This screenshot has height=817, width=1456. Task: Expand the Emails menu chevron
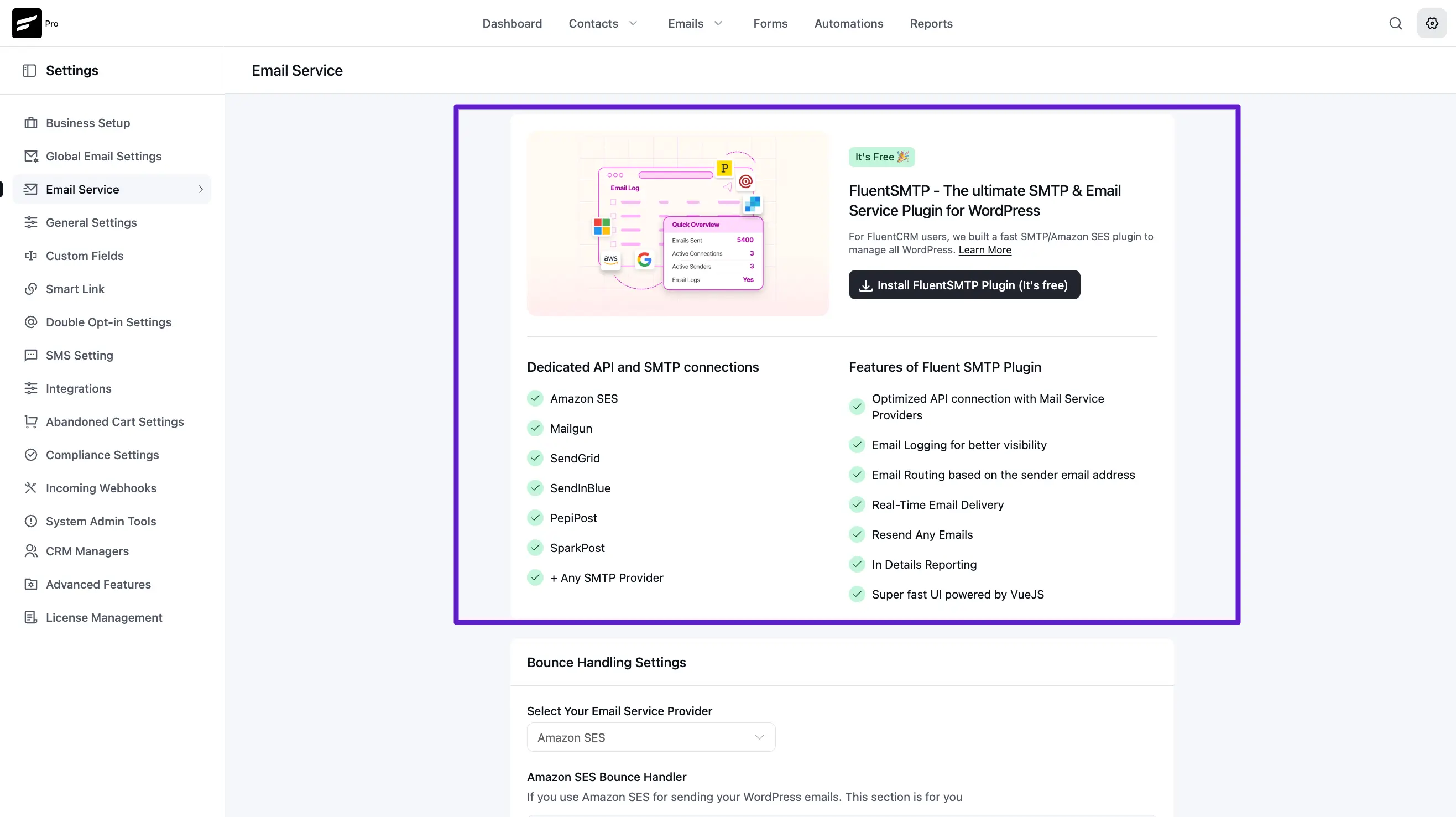tap(718, 23)
